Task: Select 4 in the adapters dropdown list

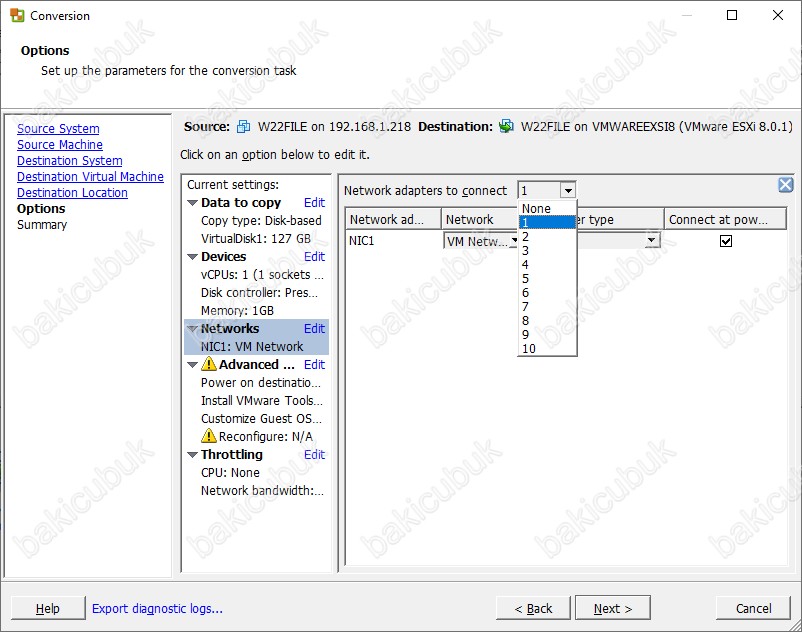Action: 547,264
